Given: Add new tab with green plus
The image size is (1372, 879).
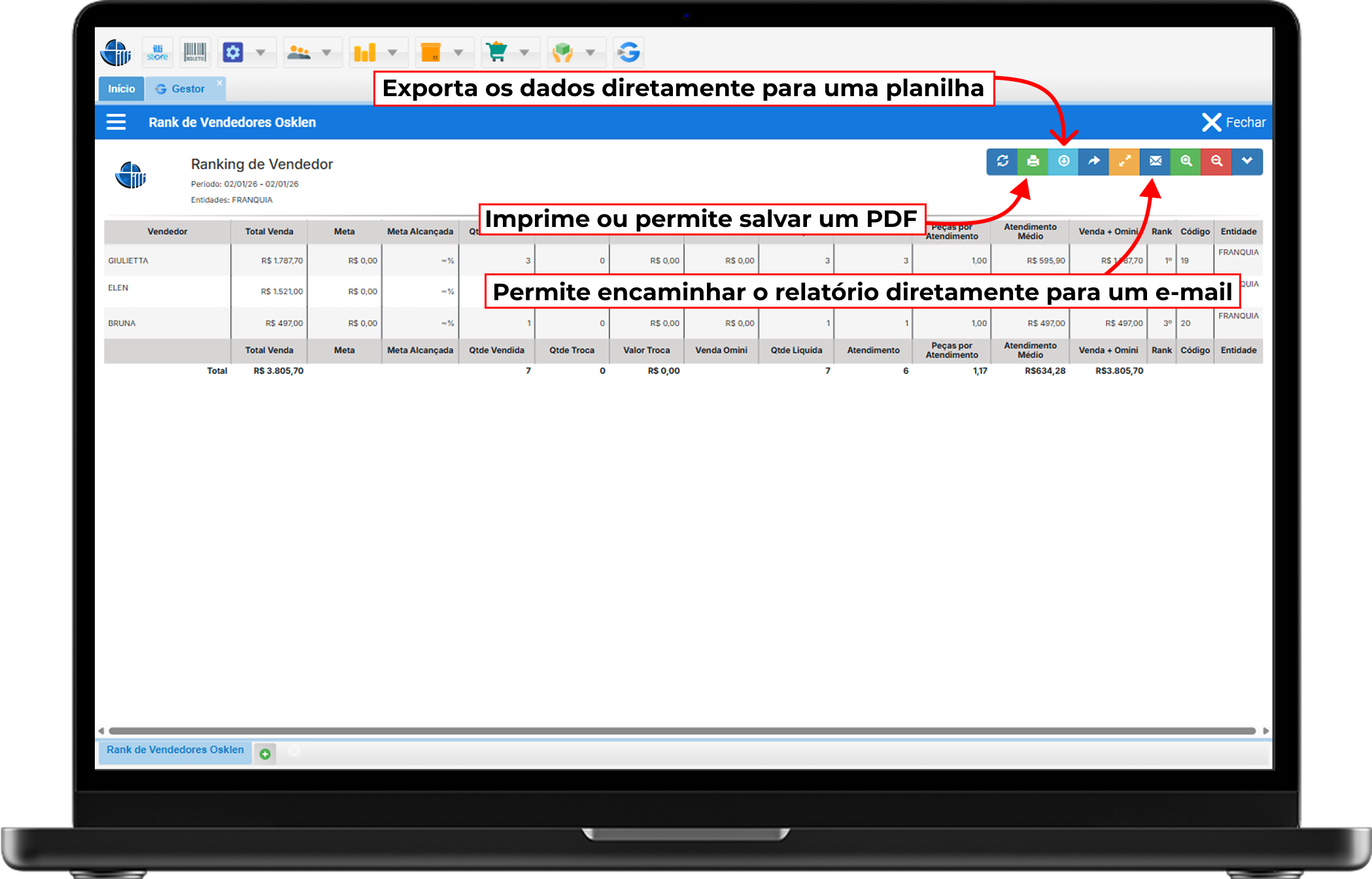Looking at the screenshot, I should (265, 754).
